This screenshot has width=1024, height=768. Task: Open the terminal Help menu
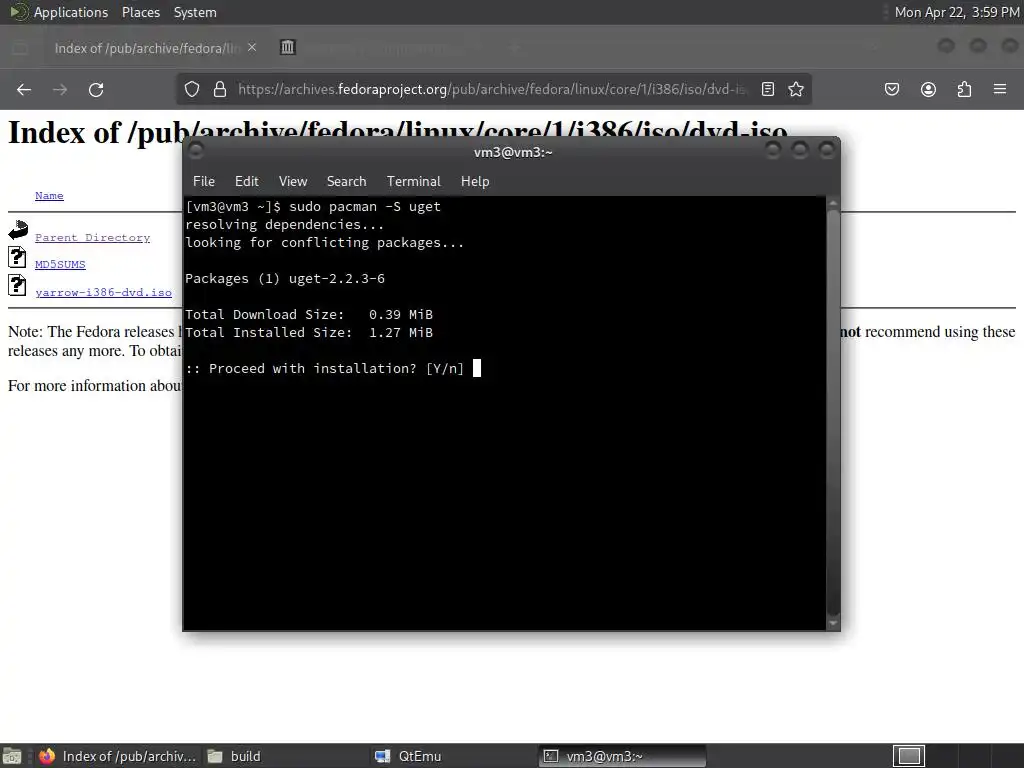coord(475,182)
